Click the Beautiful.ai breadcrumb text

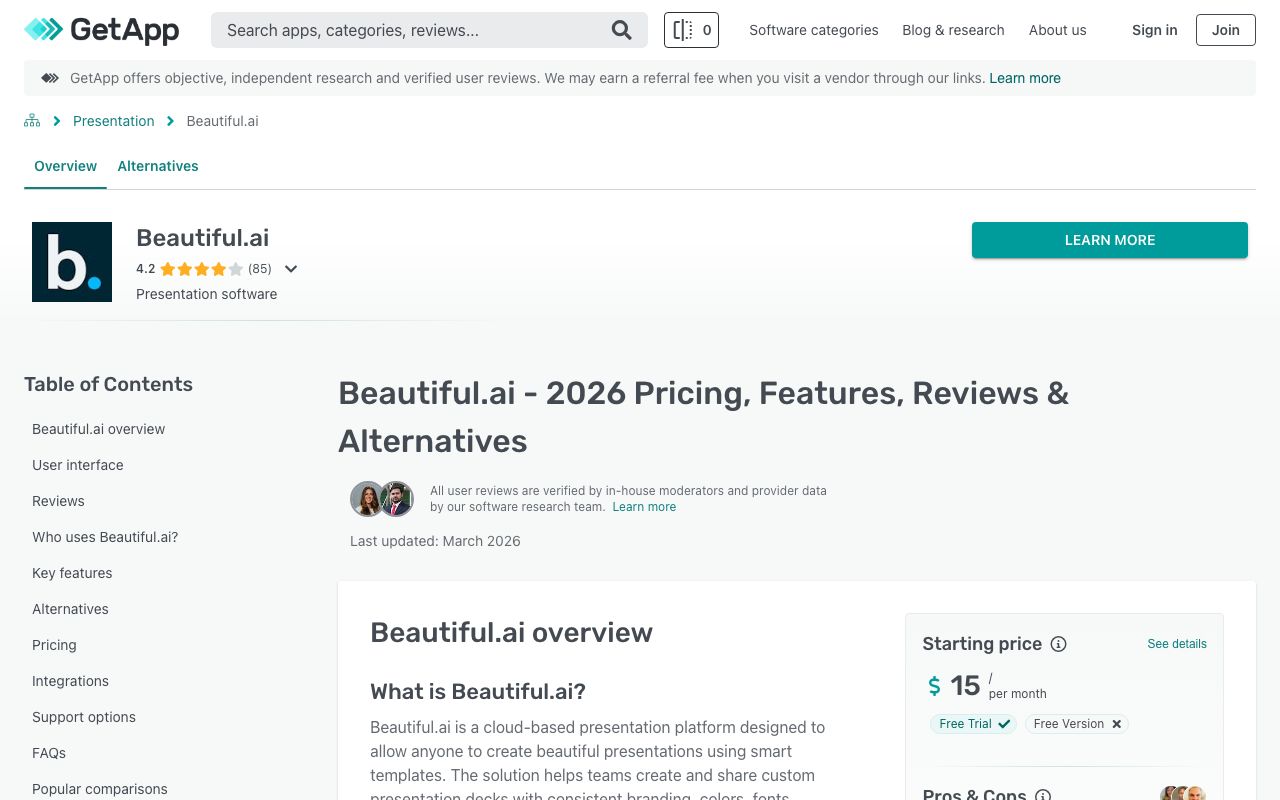click(222, 121)
